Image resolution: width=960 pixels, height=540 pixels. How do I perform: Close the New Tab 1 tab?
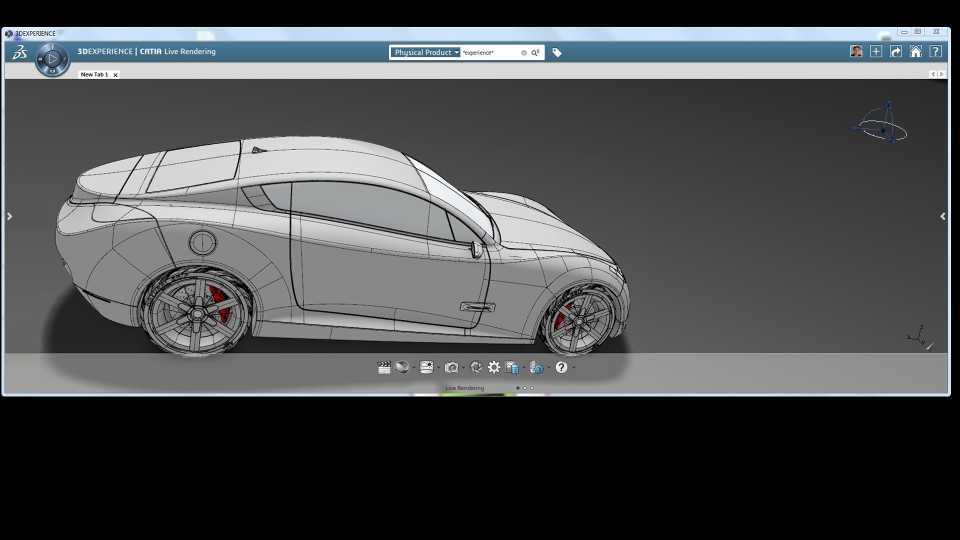tap(115, 75)
